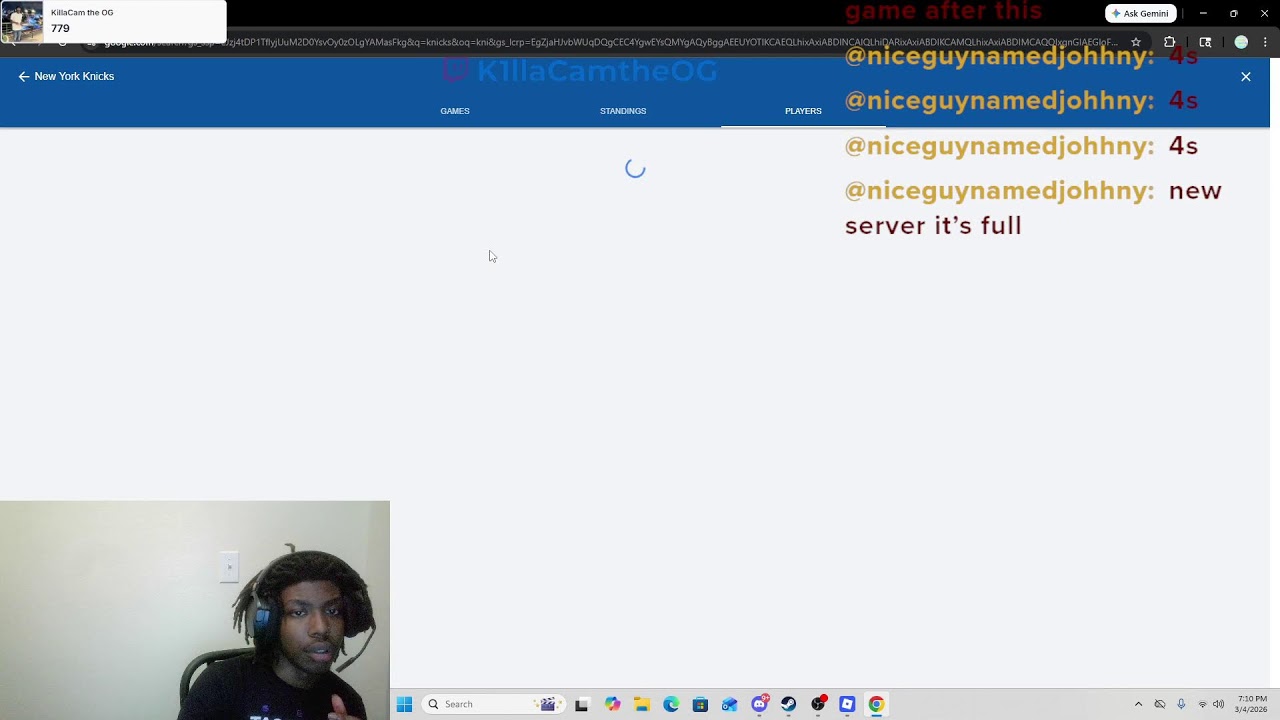
Task: Click the Chrome icon in the taskbar
Action: (876, 704)
